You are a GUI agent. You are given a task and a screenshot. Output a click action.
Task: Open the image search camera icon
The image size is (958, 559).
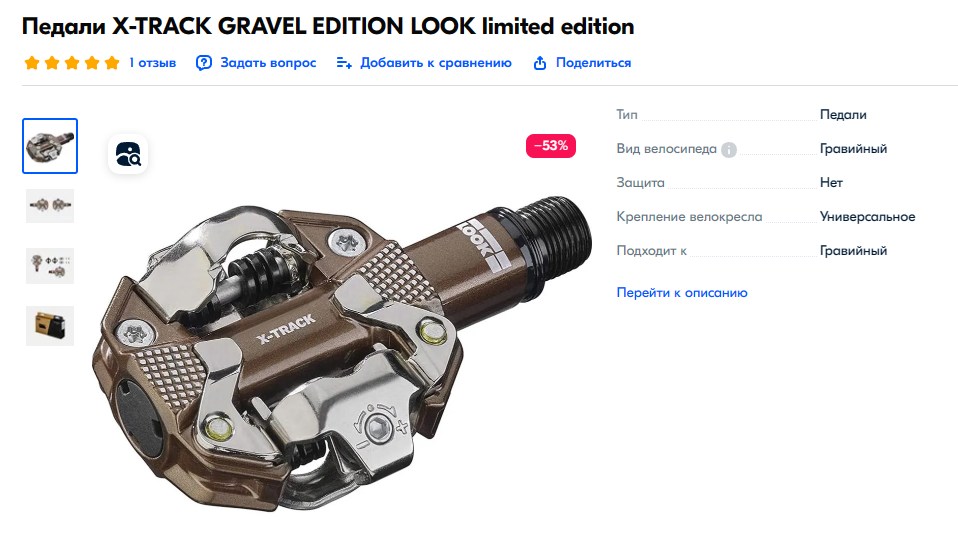[128, 154]
